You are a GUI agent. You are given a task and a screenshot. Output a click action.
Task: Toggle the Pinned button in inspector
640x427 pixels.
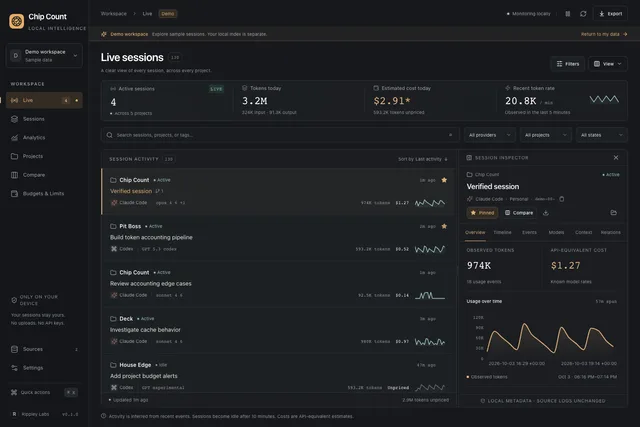(482, 213)
